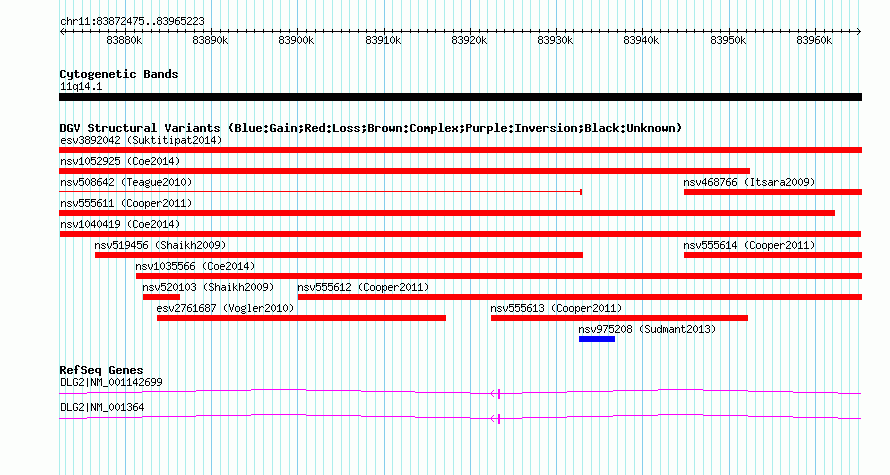
Task: Click the nsv468766 (Itsara2009) label
Action: pos(749,182)
